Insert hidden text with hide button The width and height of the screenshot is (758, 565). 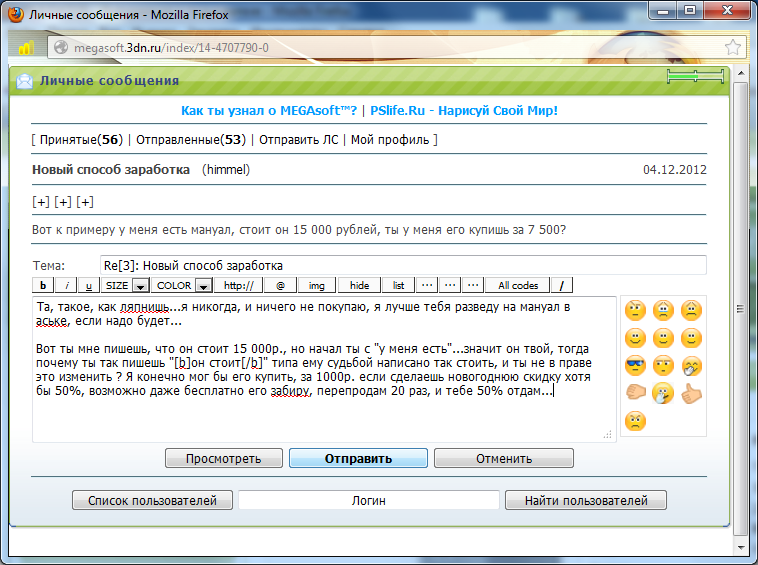click(359, 285)
